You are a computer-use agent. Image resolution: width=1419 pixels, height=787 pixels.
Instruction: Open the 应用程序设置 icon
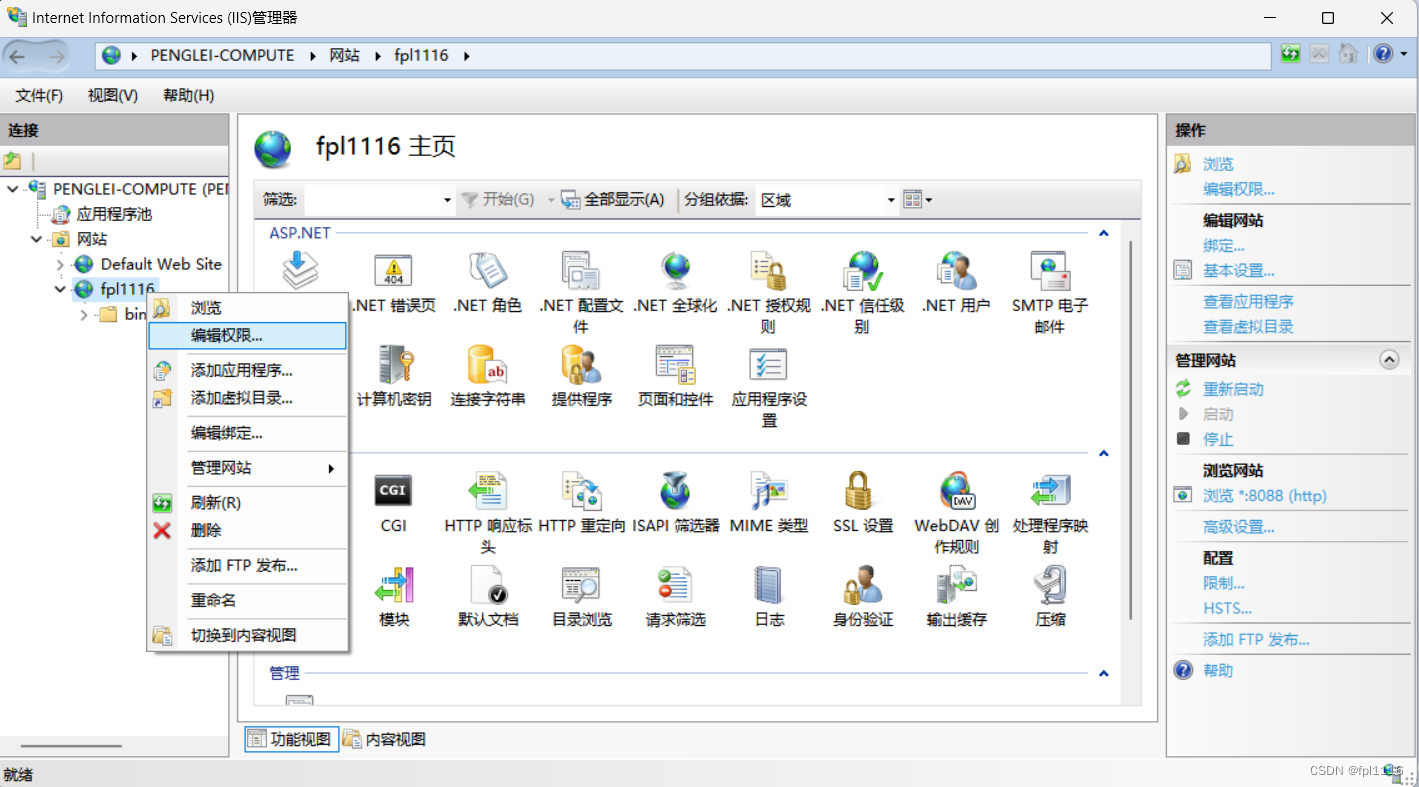click(x=769, y=365)
